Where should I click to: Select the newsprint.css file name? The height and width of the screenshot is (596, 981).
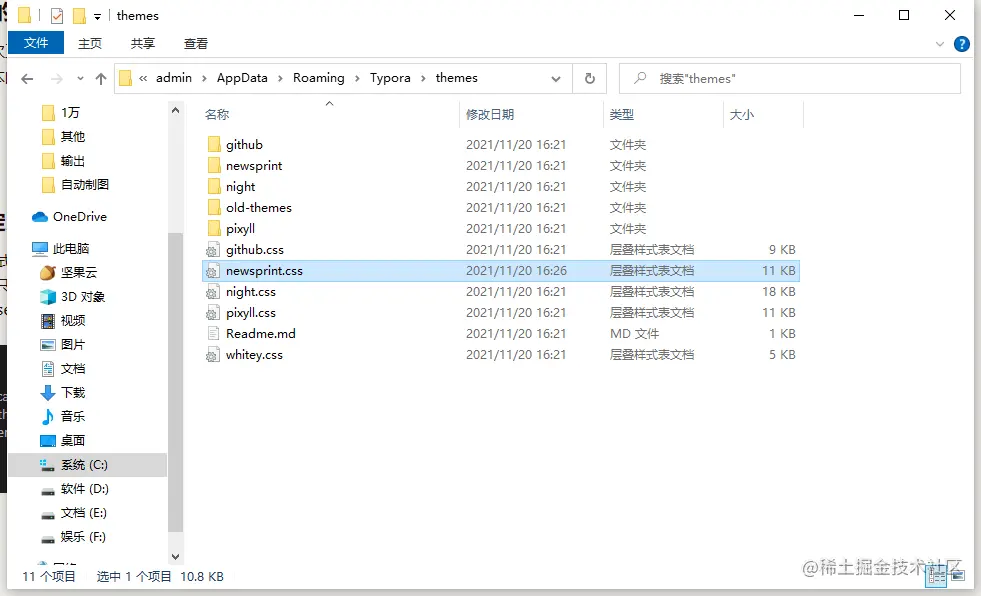tap(264, 271)
